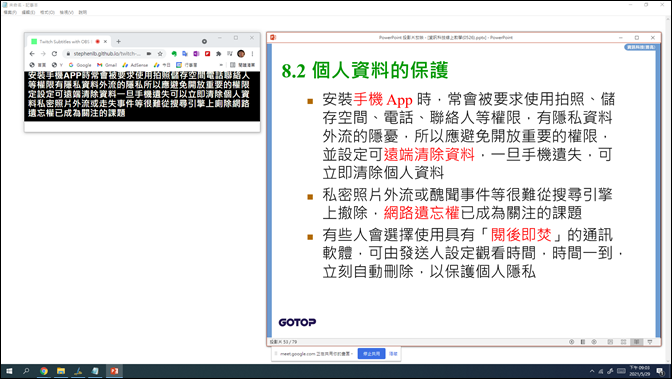Open the Reading list button in Chrome
The image size is (672, 379).
click(x=242, y=65)
